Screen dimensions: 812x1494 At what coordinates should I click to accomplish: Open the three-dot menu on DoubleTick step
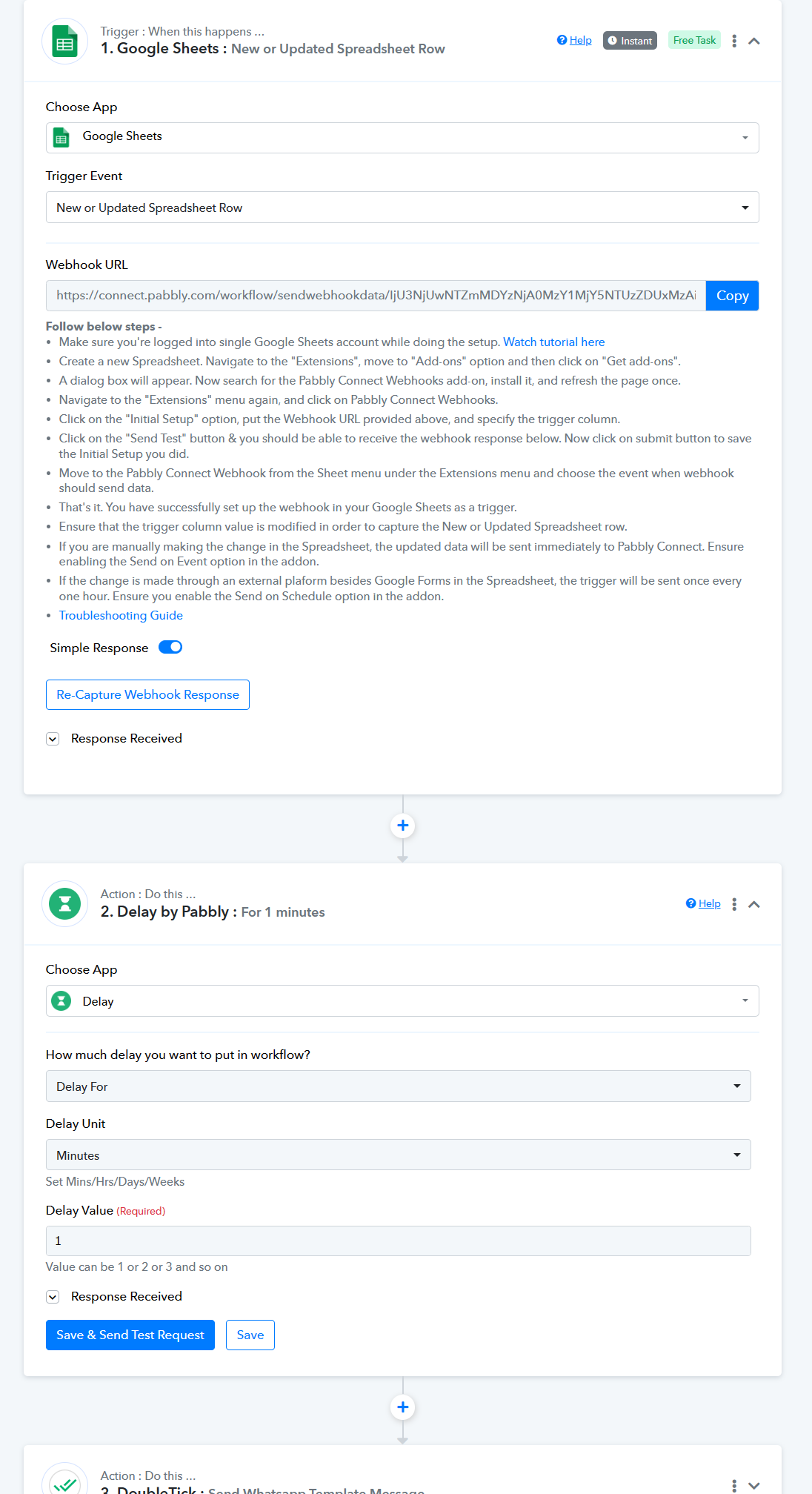734,1486
